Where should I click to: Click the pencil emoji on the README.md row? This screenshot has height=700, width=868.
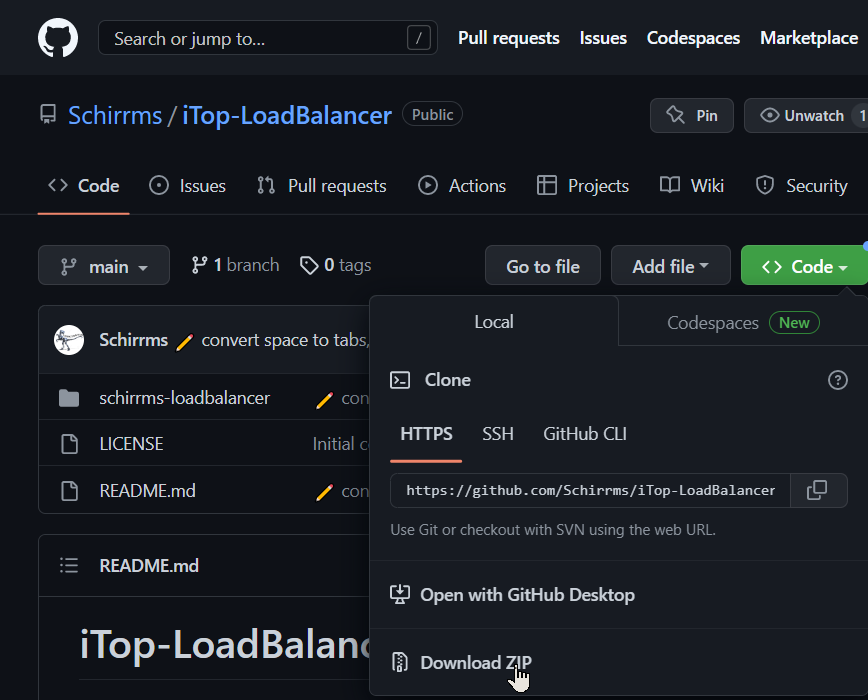324,492
